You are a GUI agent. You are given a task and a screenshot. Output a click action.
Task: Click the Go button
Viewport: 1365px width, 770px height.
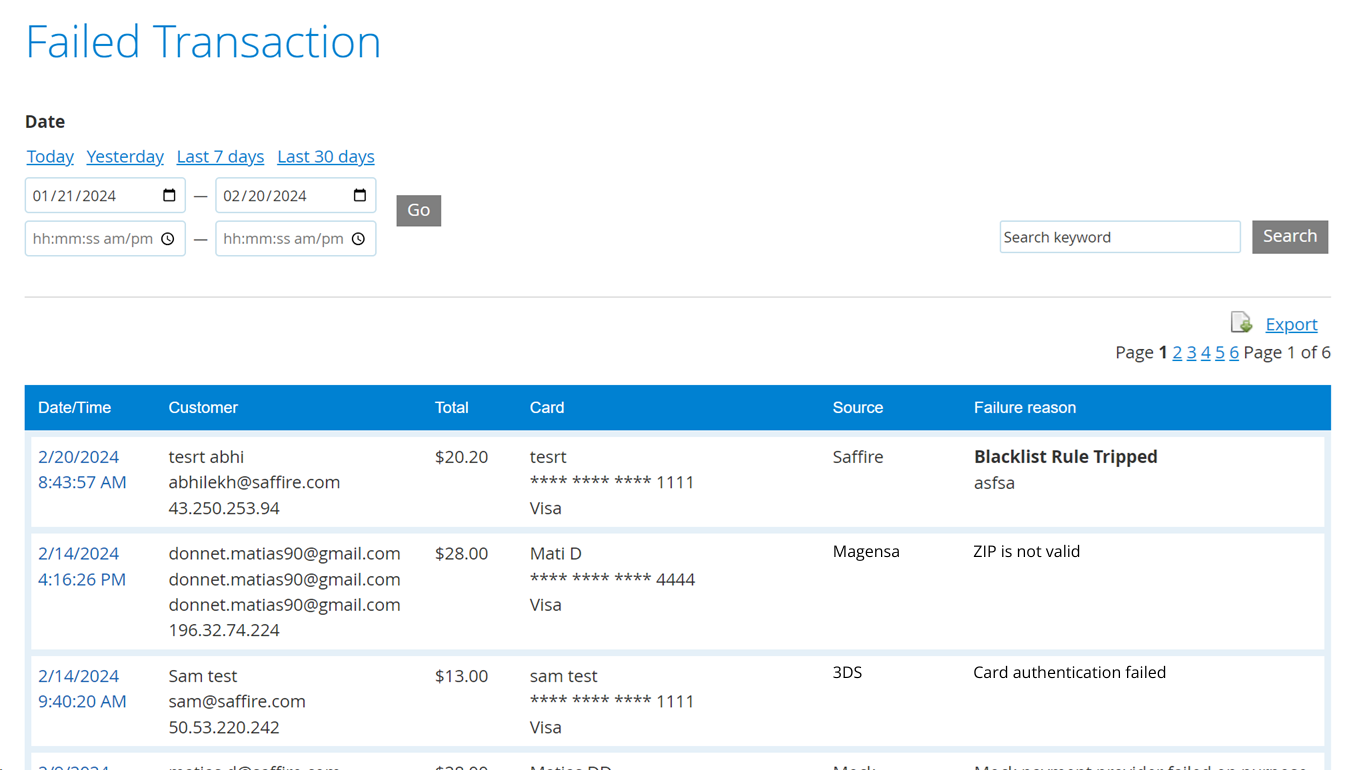point(419,210)
